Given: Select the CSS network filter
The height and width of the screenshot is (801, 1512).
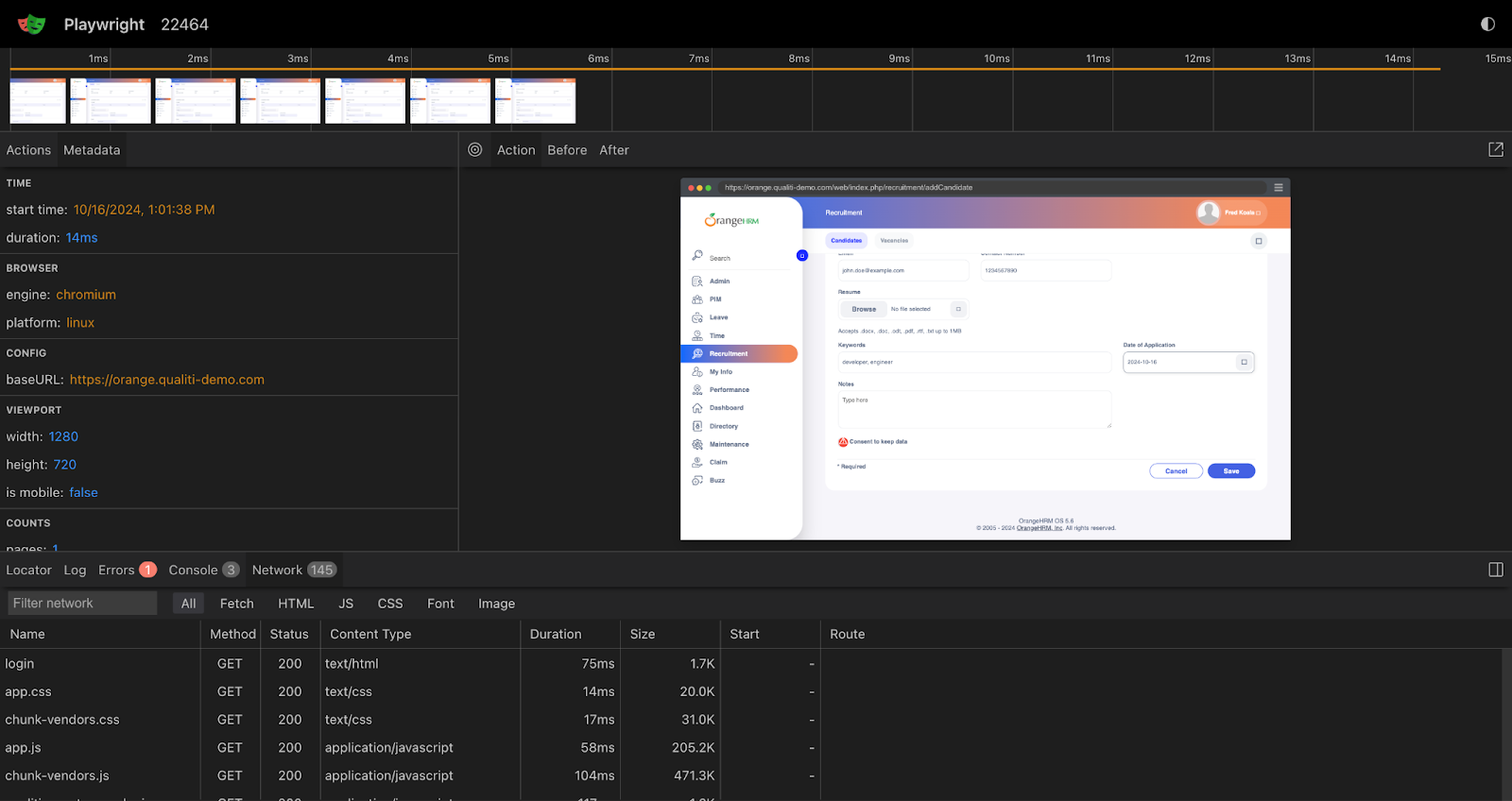Looking at the screenshot, I should point(390,604).
